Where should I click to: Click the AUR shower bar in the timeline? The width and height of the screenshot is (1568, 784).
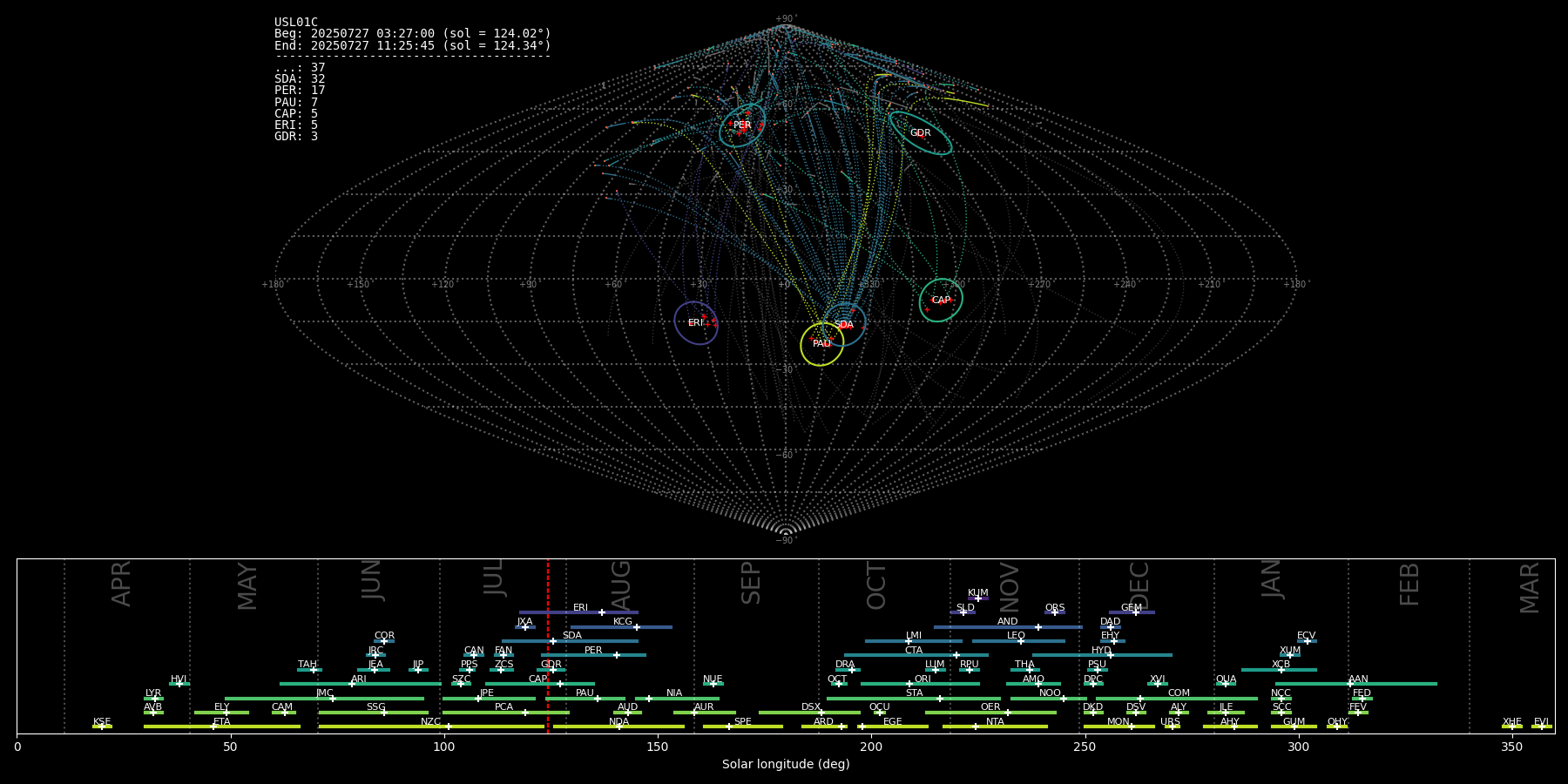point(704,713)
